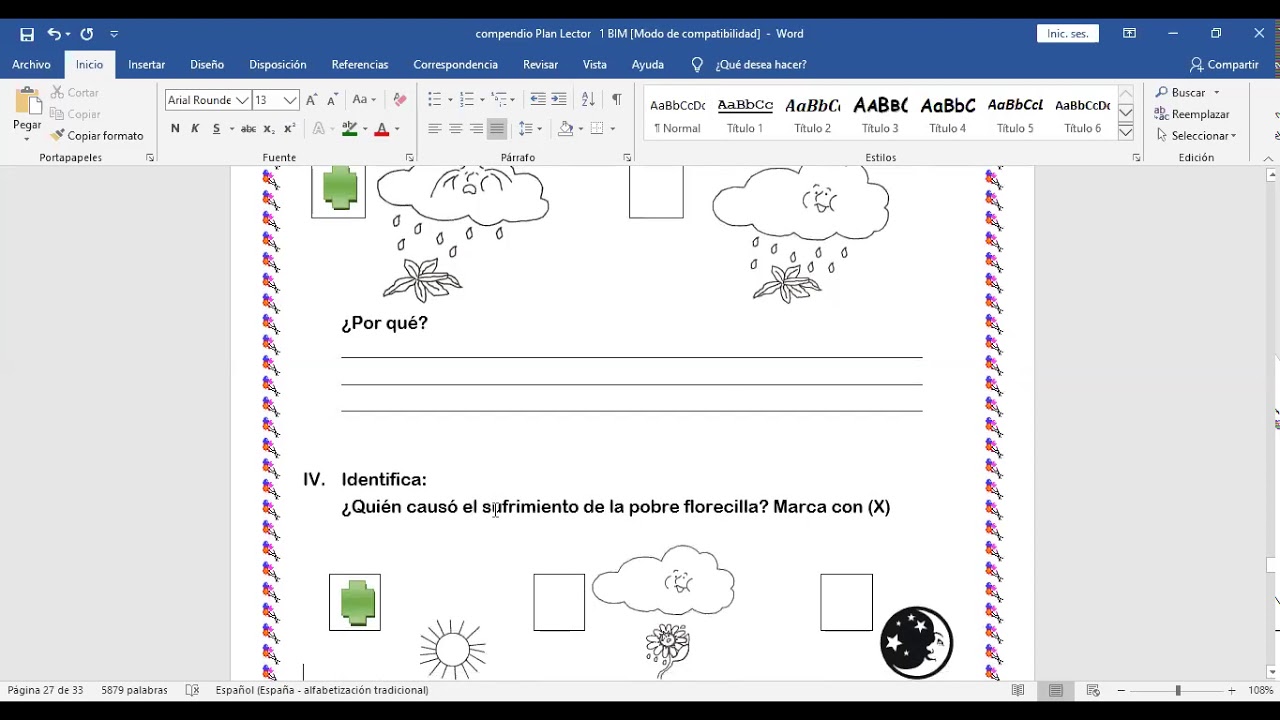
Task: Toggle italic (K) formatting
Action: pyautogui.click(x=195, y=128)
